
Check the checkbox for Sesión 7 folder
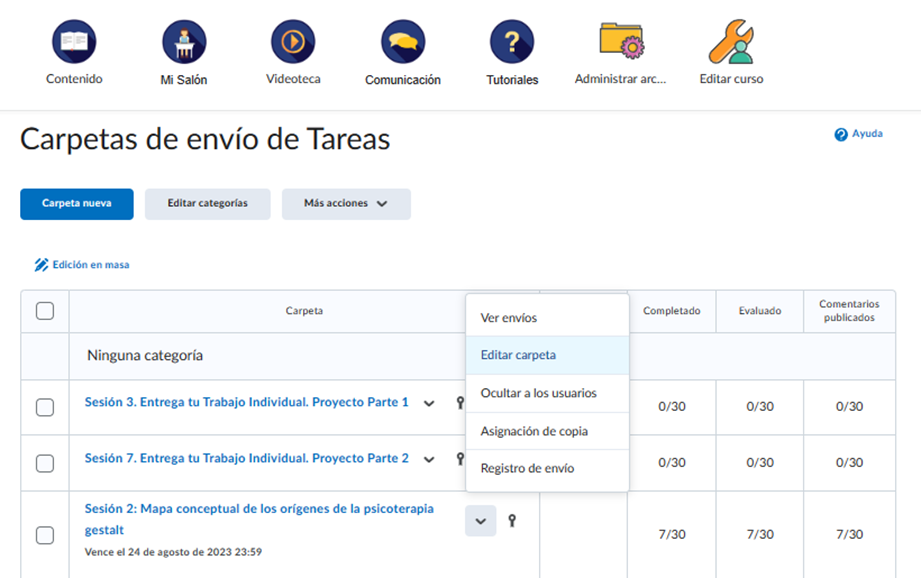pyautogui.click(x=45, y=462)
